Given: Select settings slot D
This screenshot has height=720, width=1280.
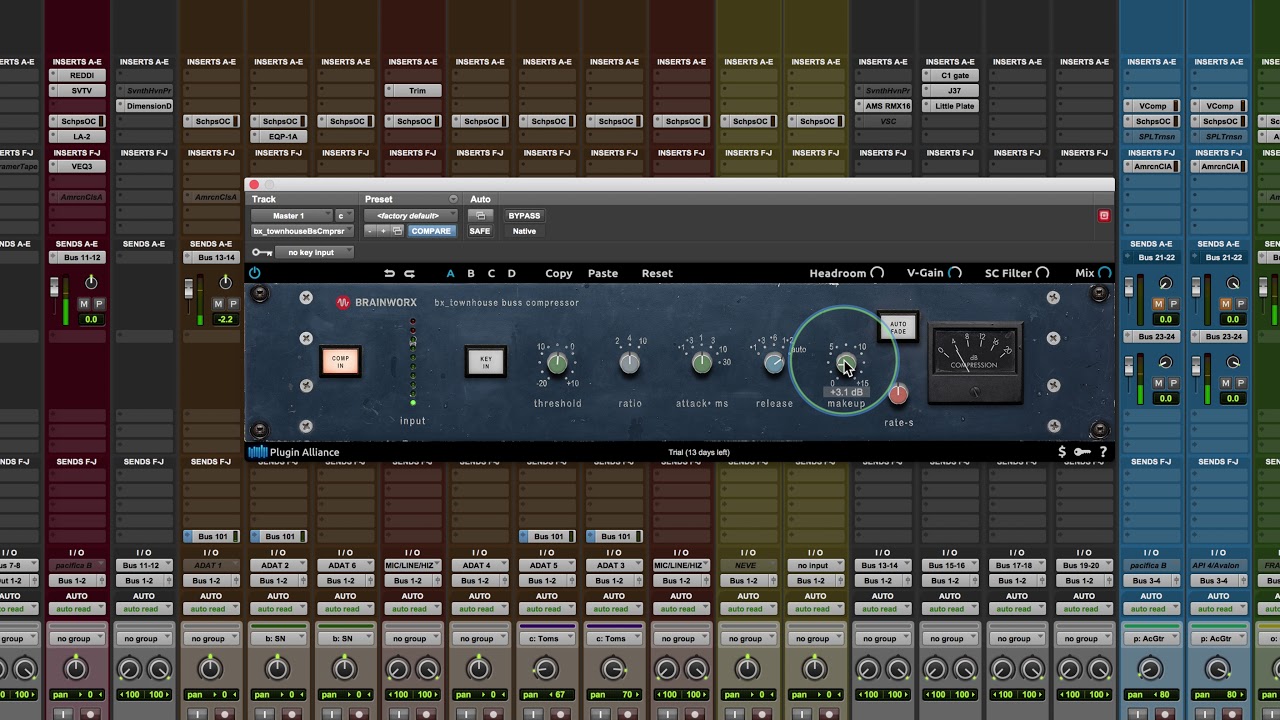Looking at the screenshot, I should tap(511, 273).
